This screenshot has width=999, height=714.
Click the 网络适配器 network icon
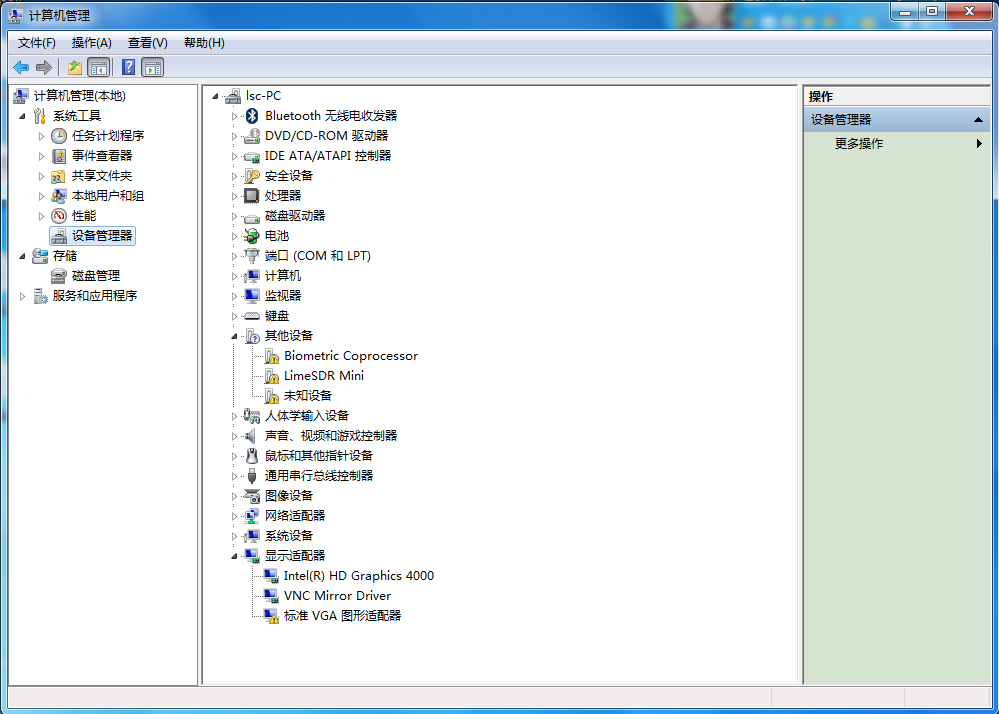252,516
